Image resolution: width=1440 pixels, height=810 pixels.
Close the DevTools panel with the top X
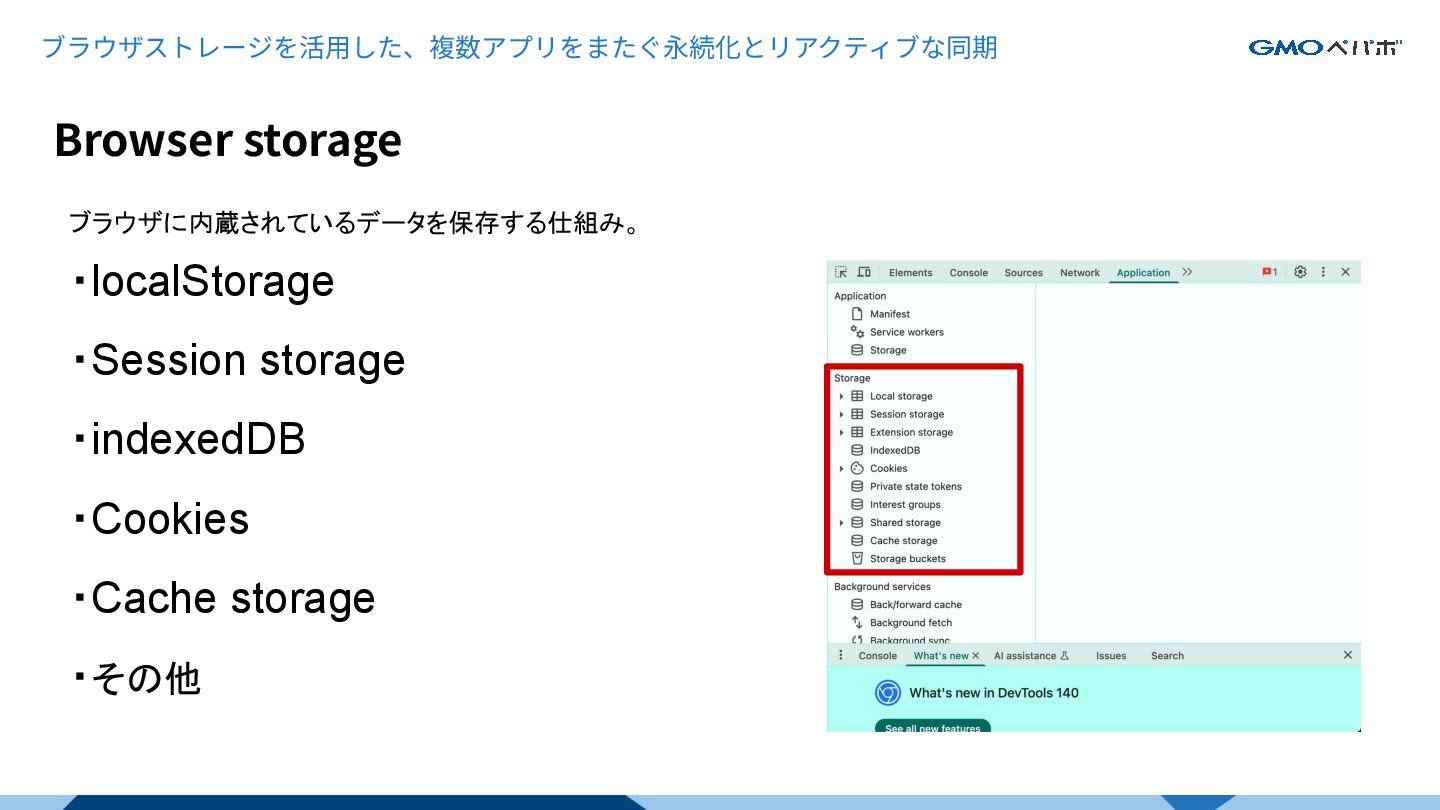tap(1345, 272)
